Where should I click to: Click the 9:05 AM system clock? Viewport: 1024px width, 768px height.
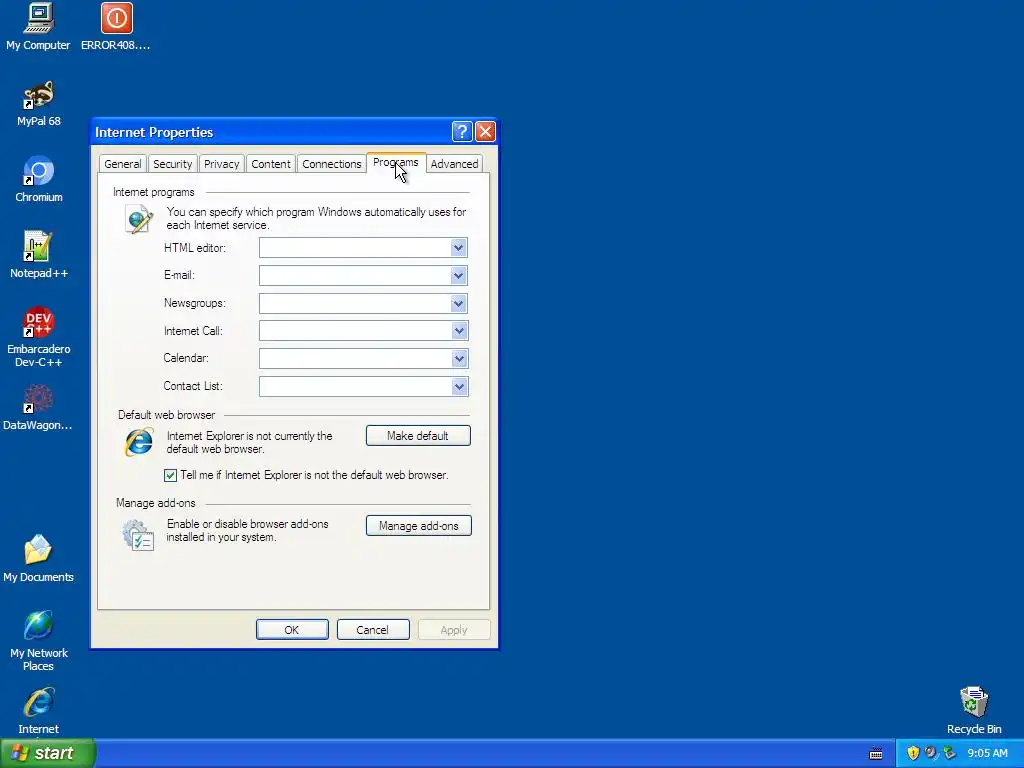987,753
